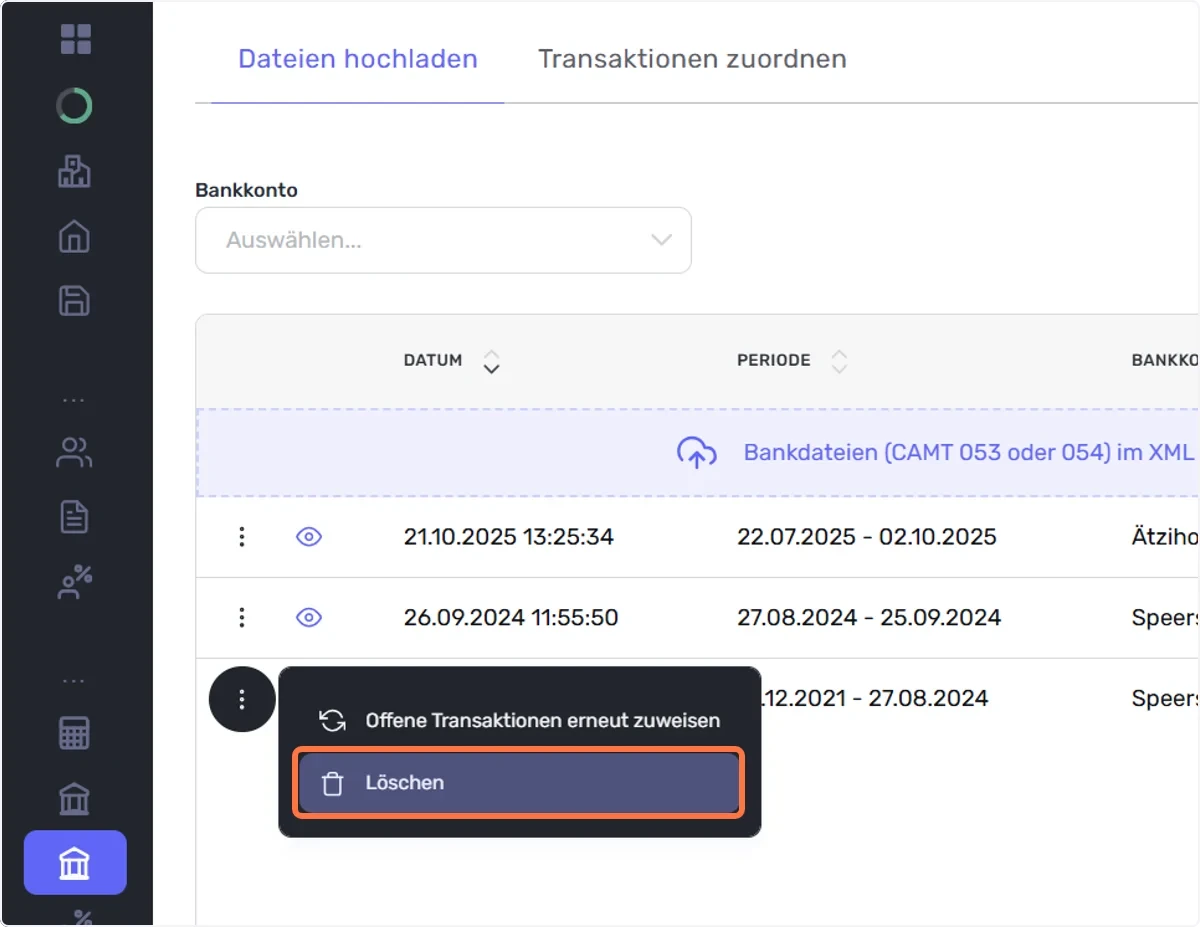Screen dimensions: 1200x927
Task: Switch to Dateien hochladen tab
Action: tap(358, 59)
